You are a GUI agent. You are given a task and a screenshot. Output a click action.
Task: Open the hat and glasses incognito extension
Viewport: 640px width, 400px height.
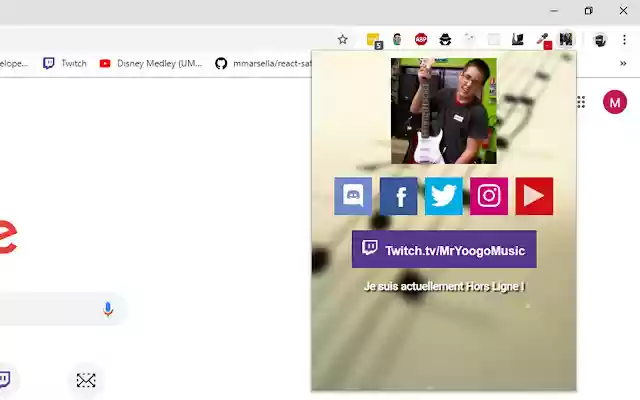click(x=445, y=40)
